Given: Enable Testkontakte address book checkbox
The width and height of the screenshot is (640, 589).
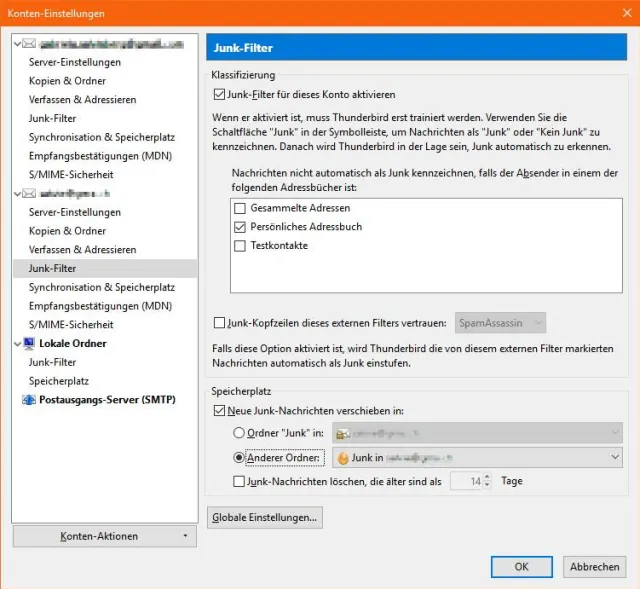Looking at the screenshot, I should 240,246.
